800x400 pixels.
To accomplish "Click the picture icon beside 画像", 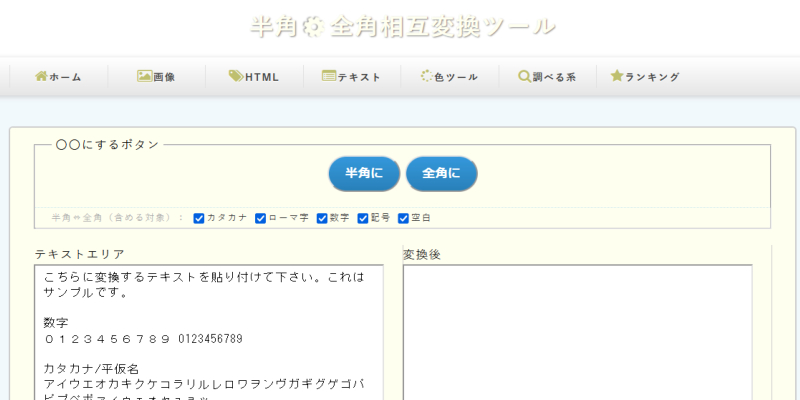I will tap(144, 76).
